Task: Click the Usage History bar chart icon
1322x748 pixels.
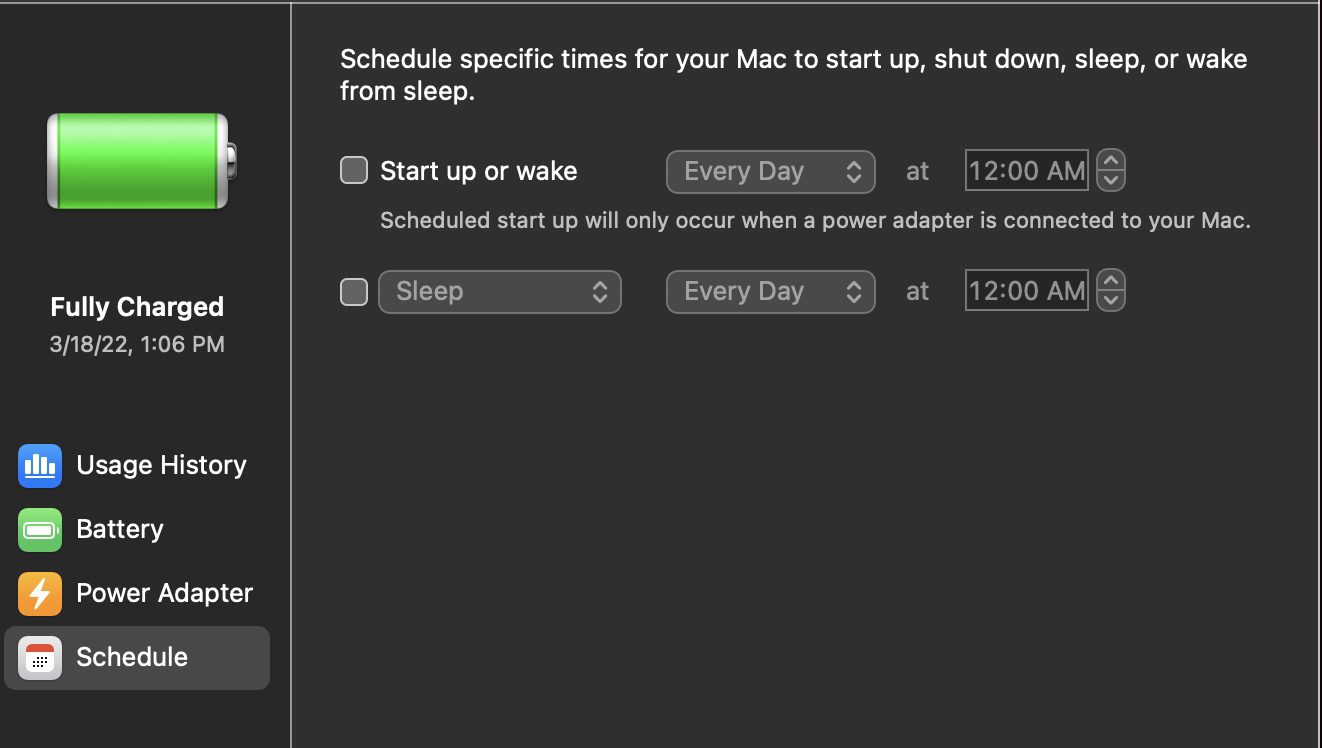Action: tap(40, 466)
